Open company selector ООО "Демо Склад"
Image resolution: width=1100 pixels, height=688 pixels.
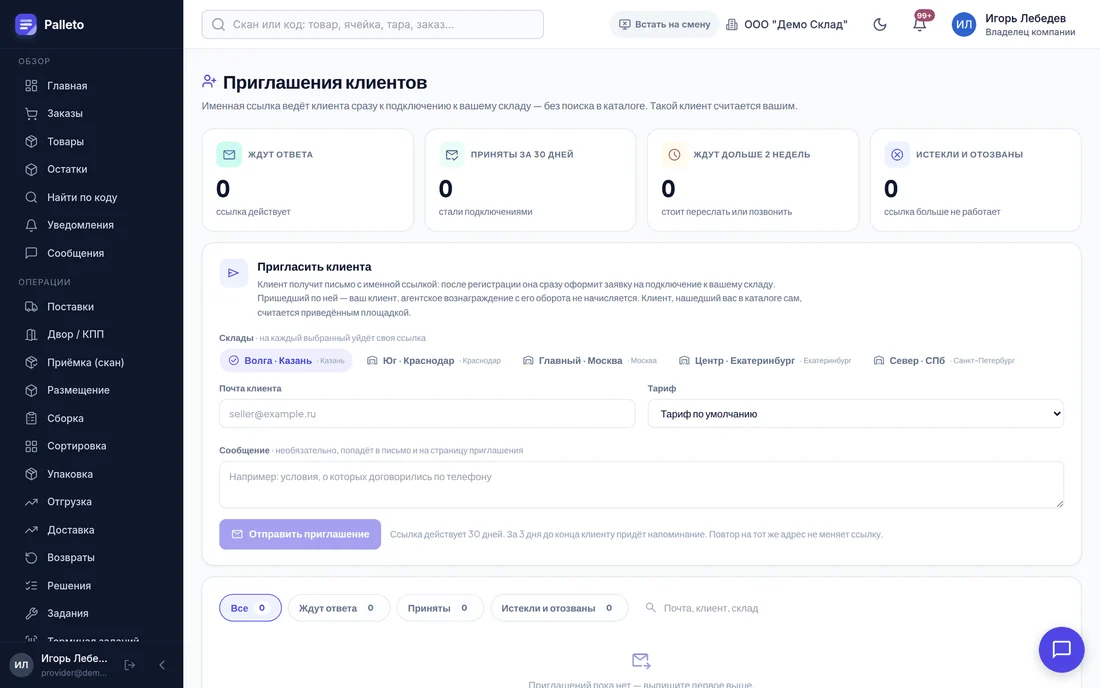(x=786, y=25)
